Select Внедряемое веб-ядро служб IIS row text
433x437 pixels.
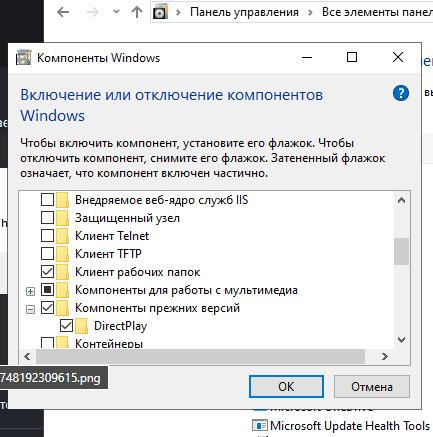point(162,200)
